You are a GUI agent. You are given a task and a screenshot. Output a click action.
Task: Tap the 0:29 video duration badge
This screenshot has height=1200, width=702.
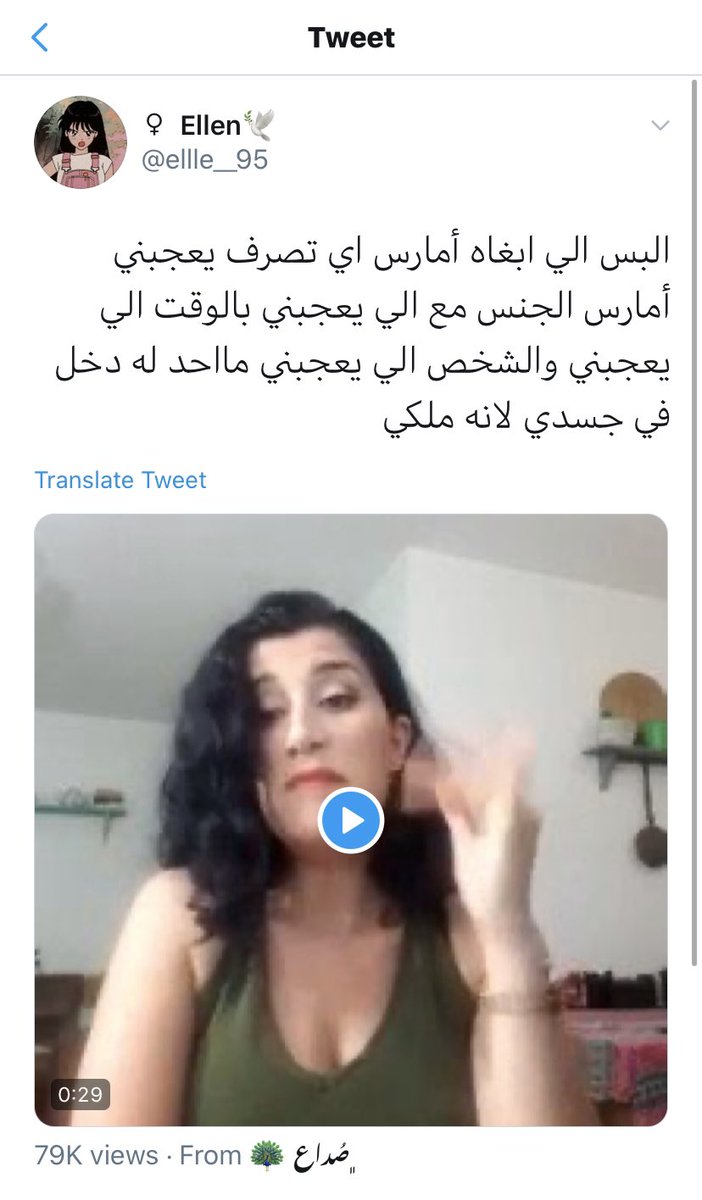point(80,1094)
